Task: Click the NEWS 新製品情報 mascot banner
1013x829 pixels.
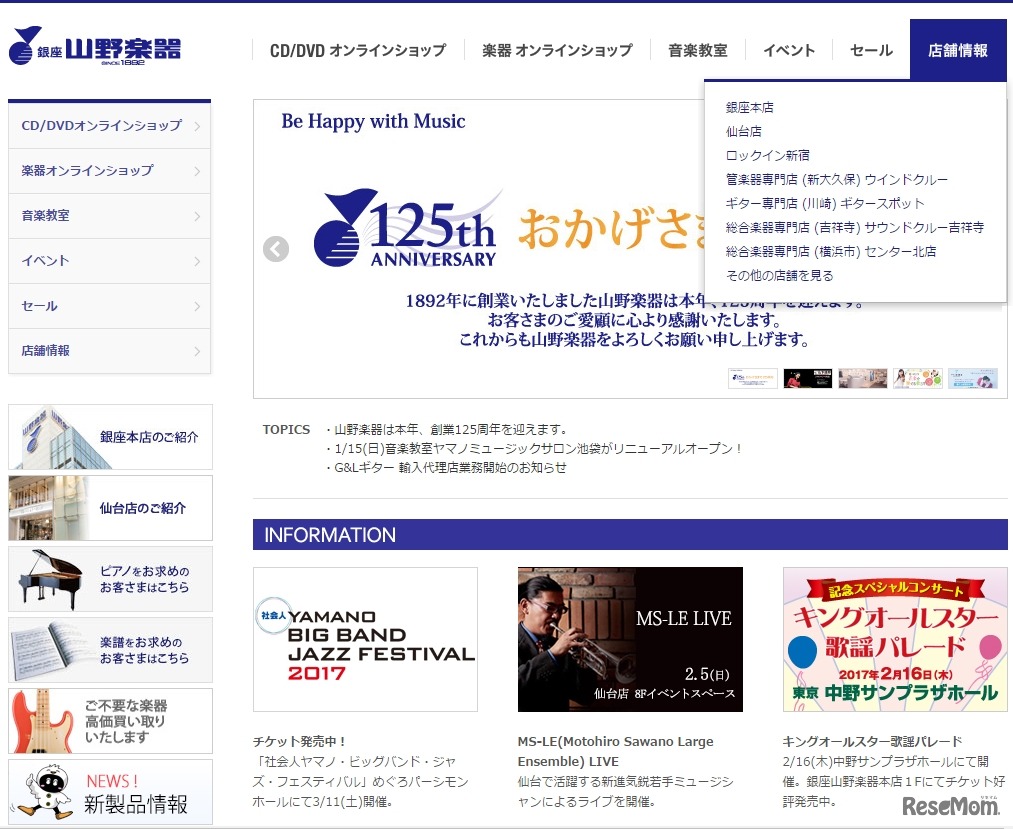Action: click(110, 791)
